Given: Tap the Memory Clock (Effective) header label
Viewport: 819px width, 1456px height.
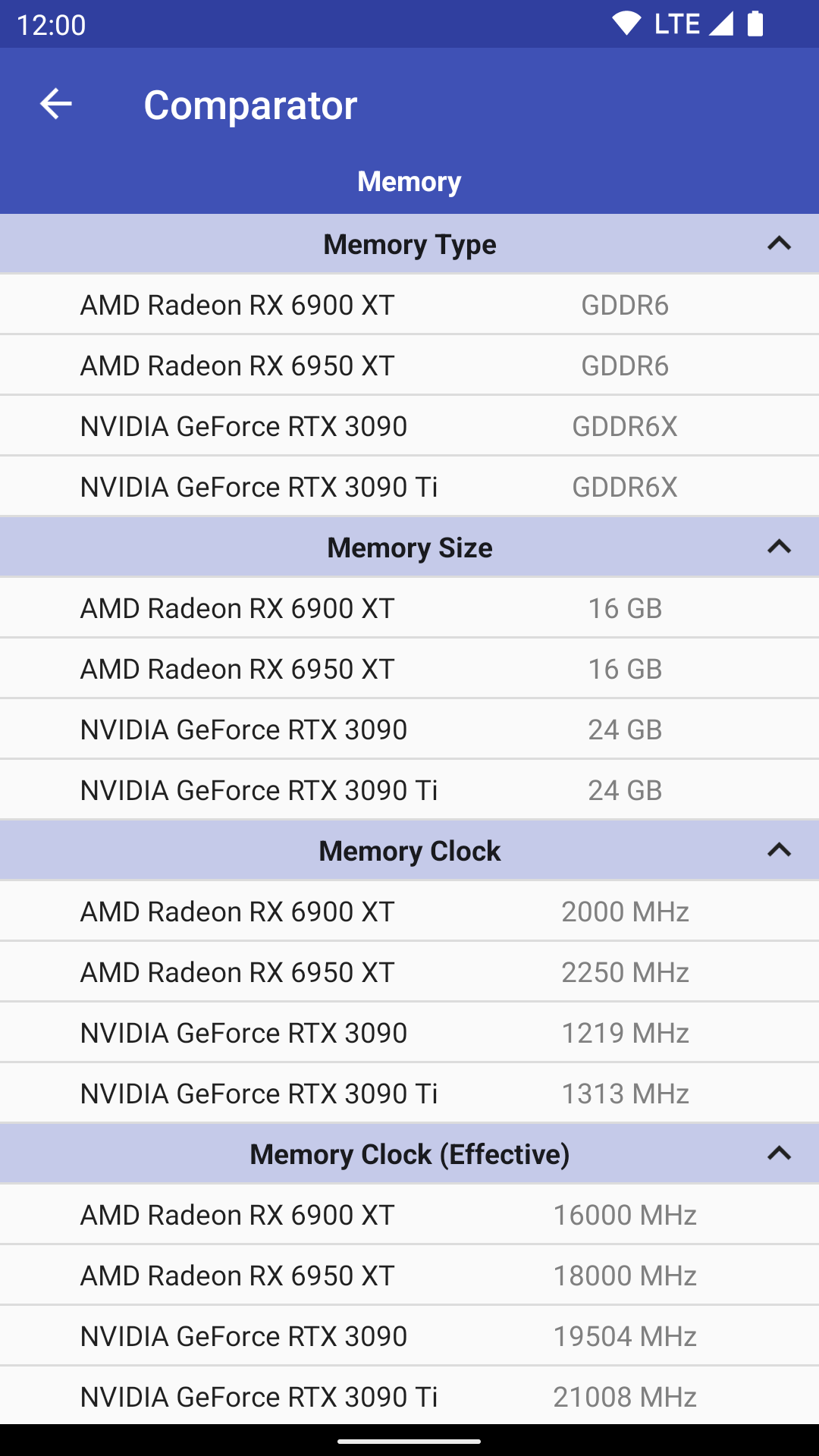Looking at the screenshot, I should pos(409,1154).
